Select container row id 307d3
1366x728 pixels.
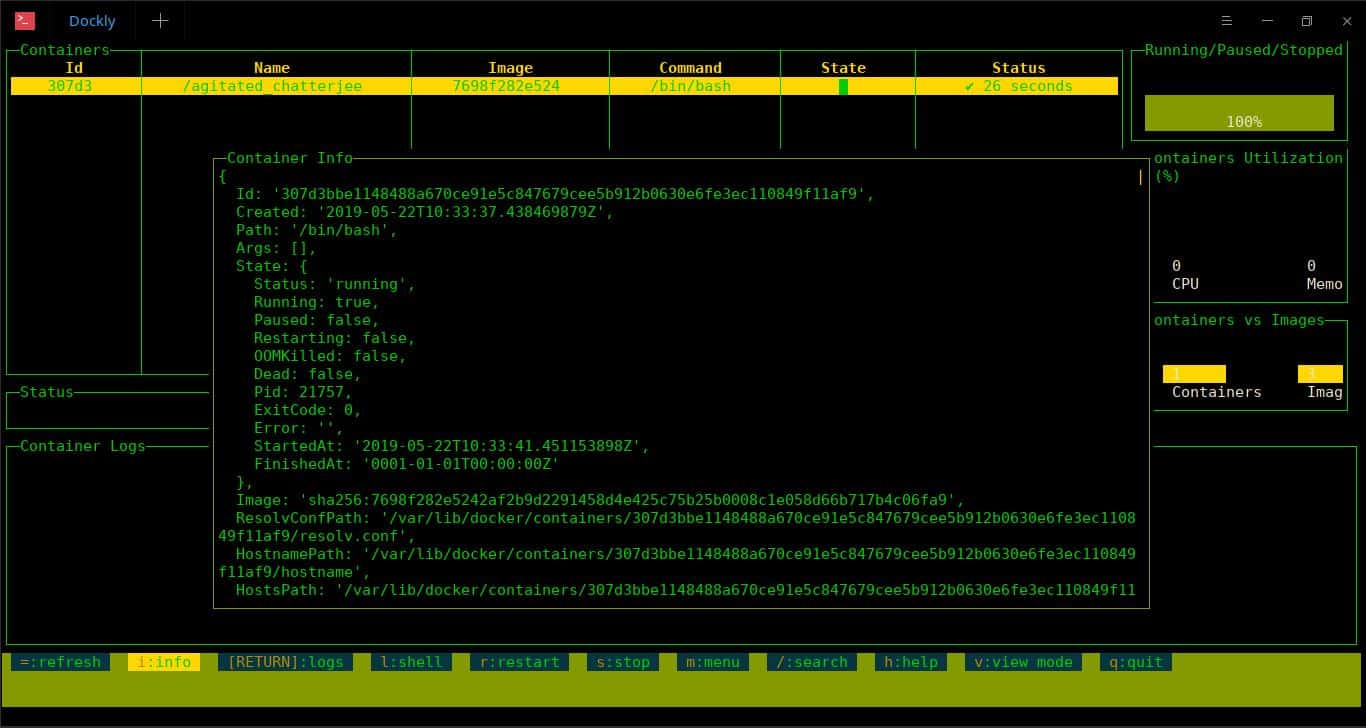(x=565, y=86)
